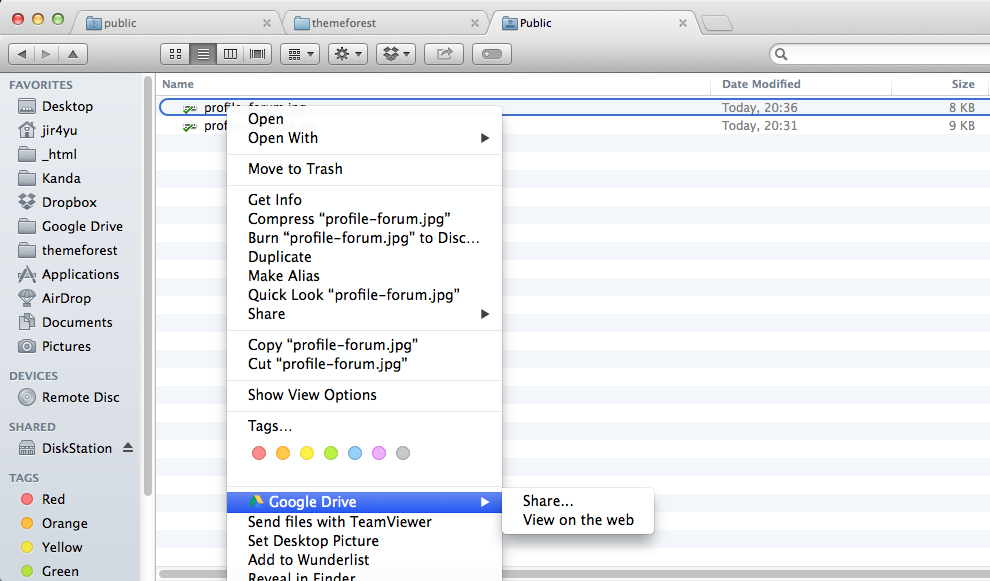Open Google Drive sidebar folder

[x=82, y=226]
